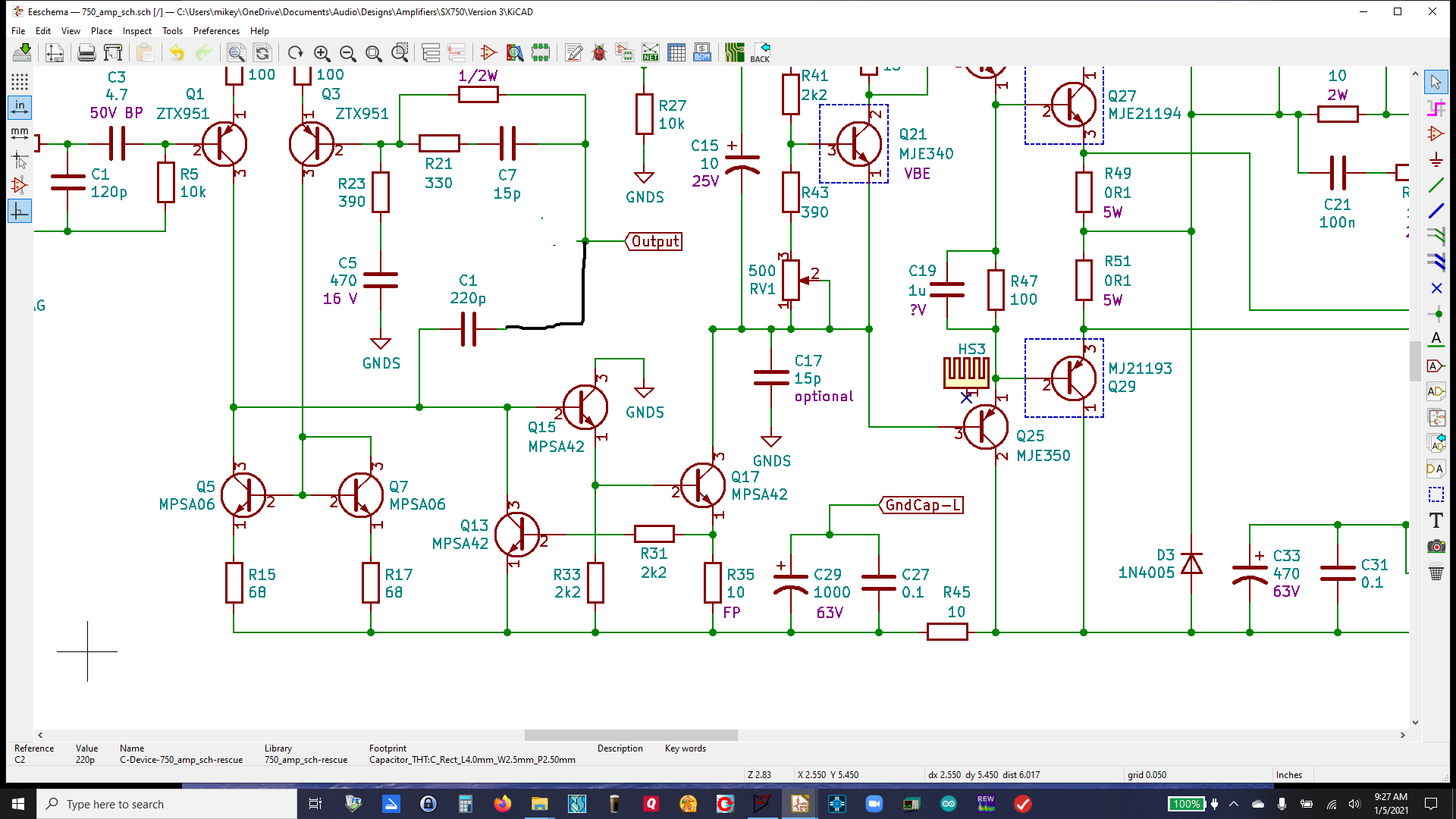Click the plot schematic icon
The image size is (1456, 819).
point(113,52)
